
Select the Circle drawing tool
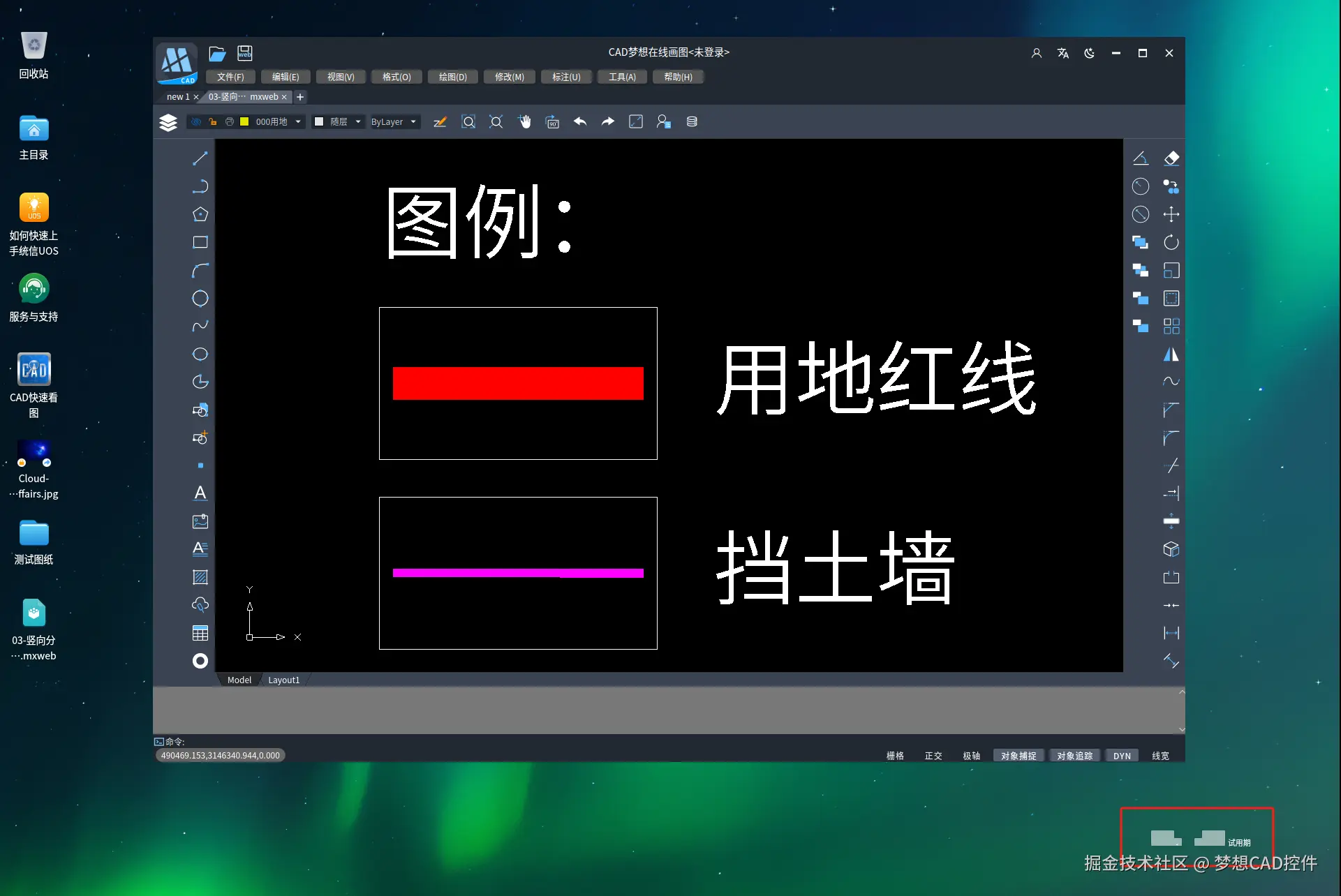pyautogui.click(x=200, y=298)
